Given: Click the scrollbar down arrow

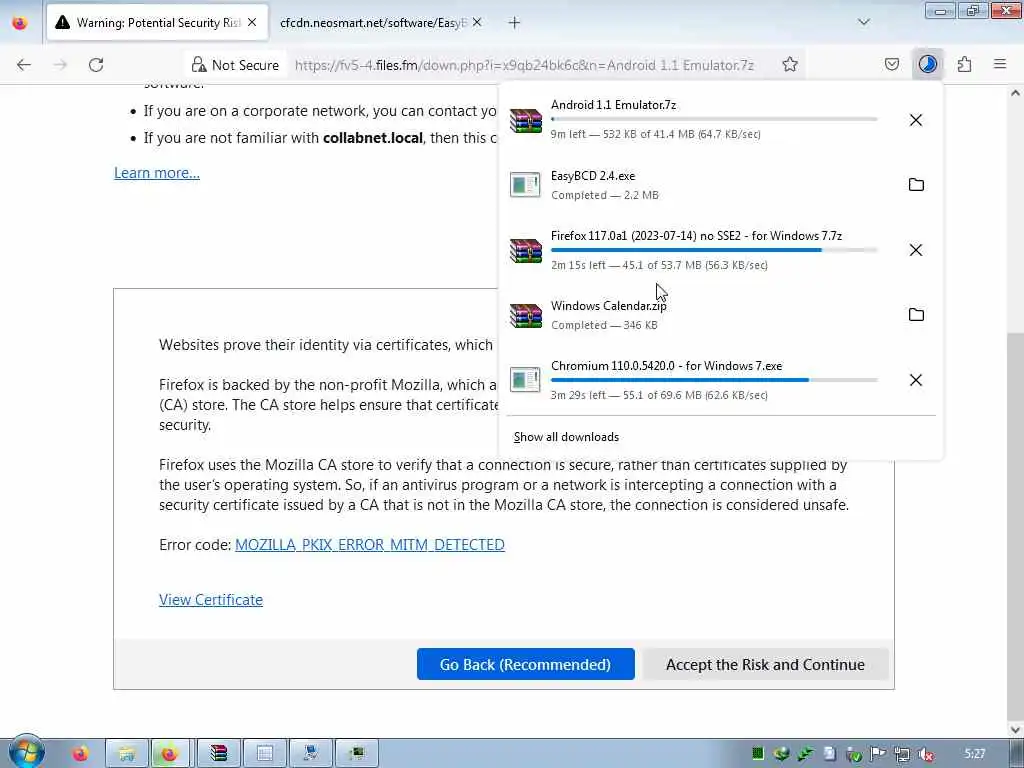Looking at the screenshot, I should tap(1015, 729).
